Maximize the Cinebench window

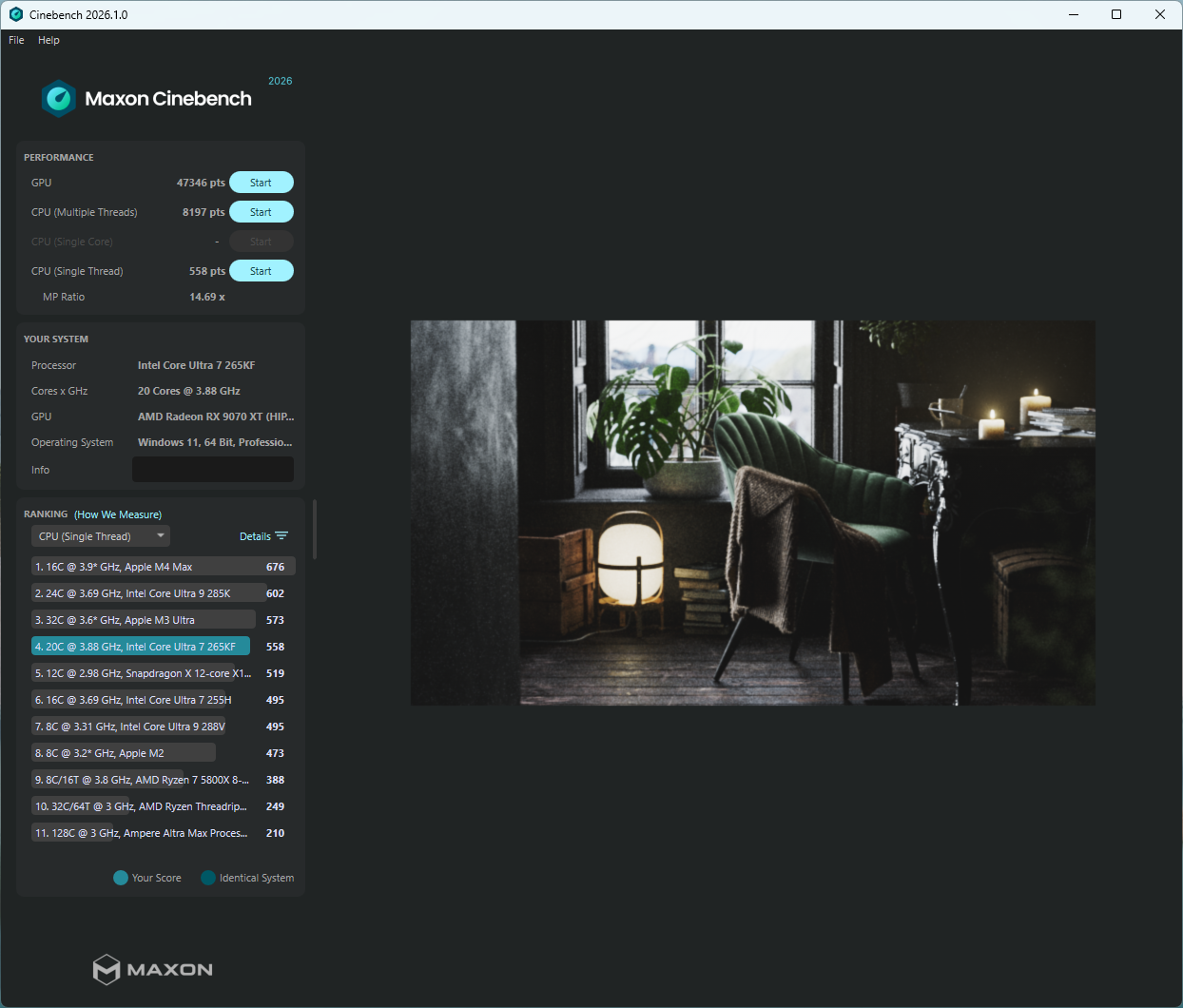pyautogui.click(x=1116, y=14)
